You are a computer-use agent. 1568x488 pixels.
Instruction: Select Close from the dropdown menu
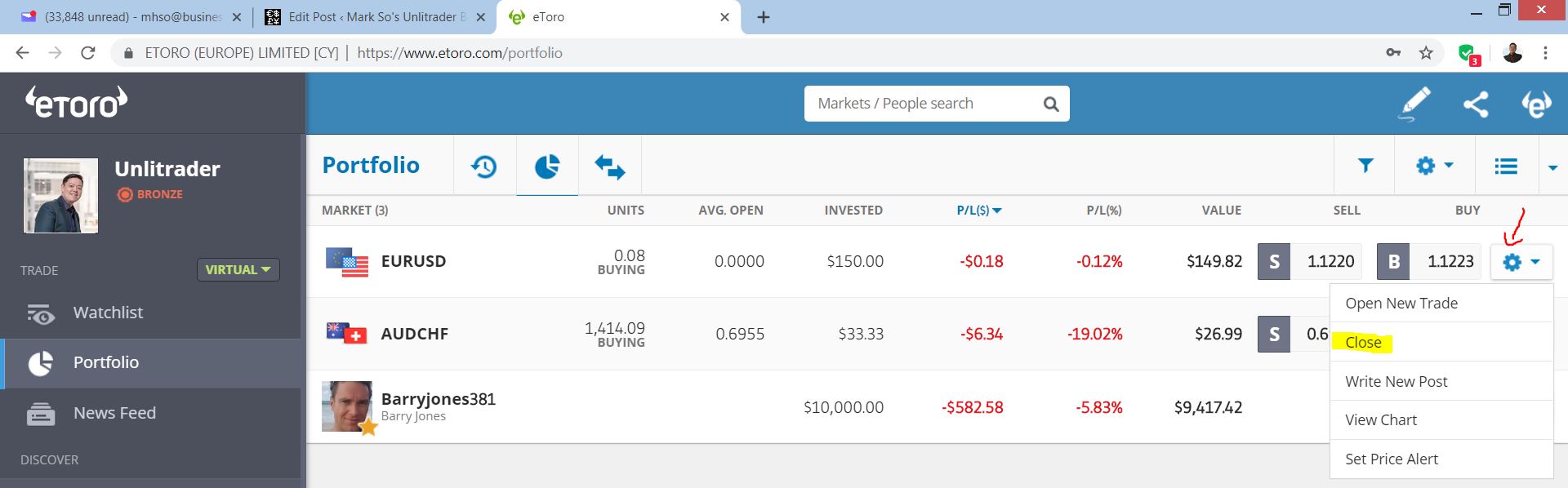1441,342
